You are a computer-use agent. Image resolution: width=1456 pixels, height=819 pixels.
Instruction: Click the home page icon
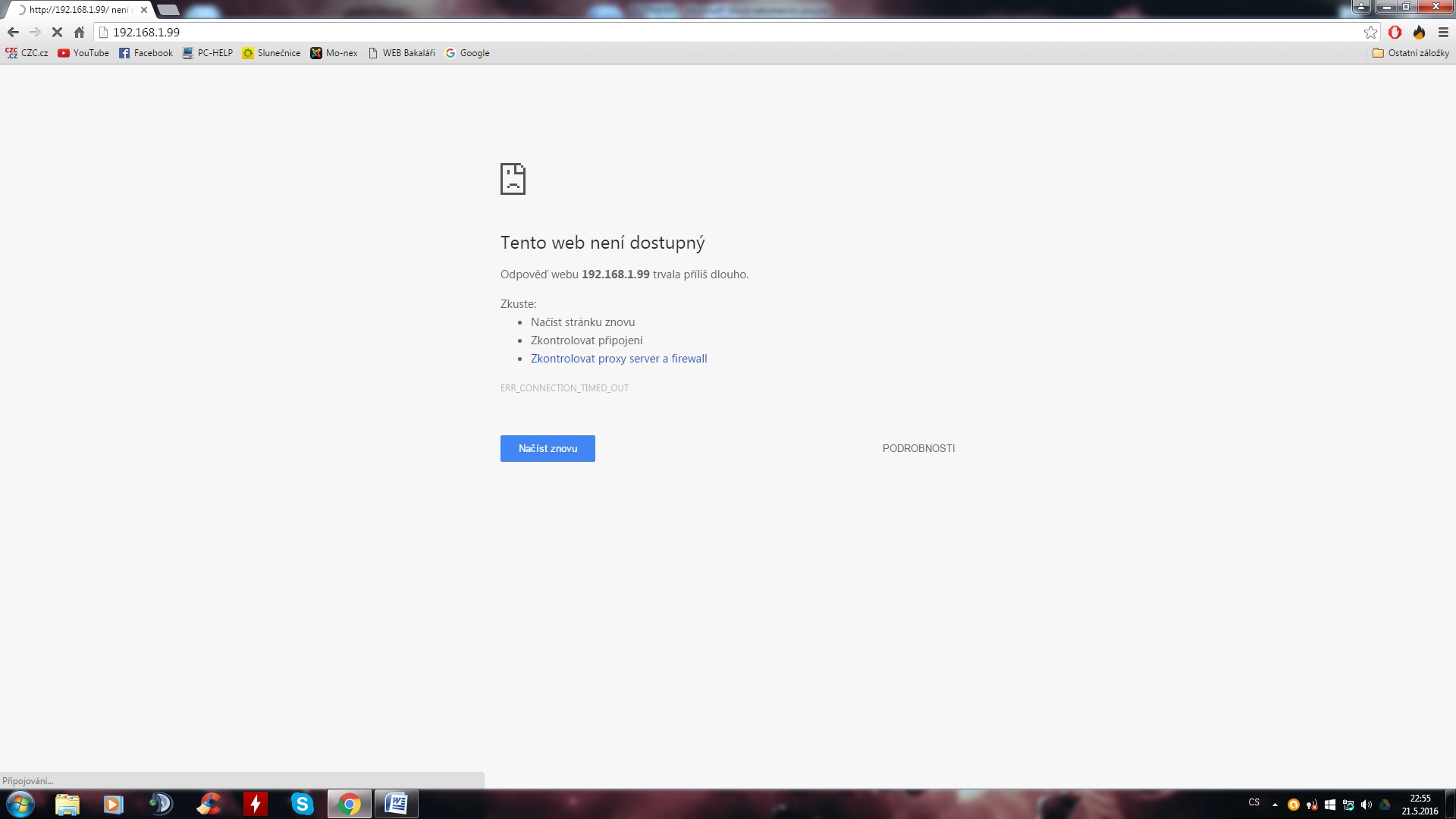tap(79, 32)
